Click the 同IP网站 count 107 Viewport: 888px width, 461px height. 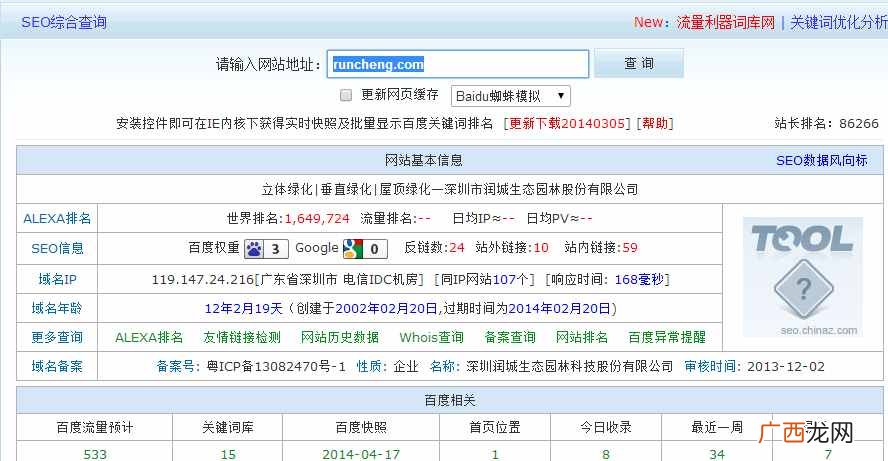(x=504, y=279)
